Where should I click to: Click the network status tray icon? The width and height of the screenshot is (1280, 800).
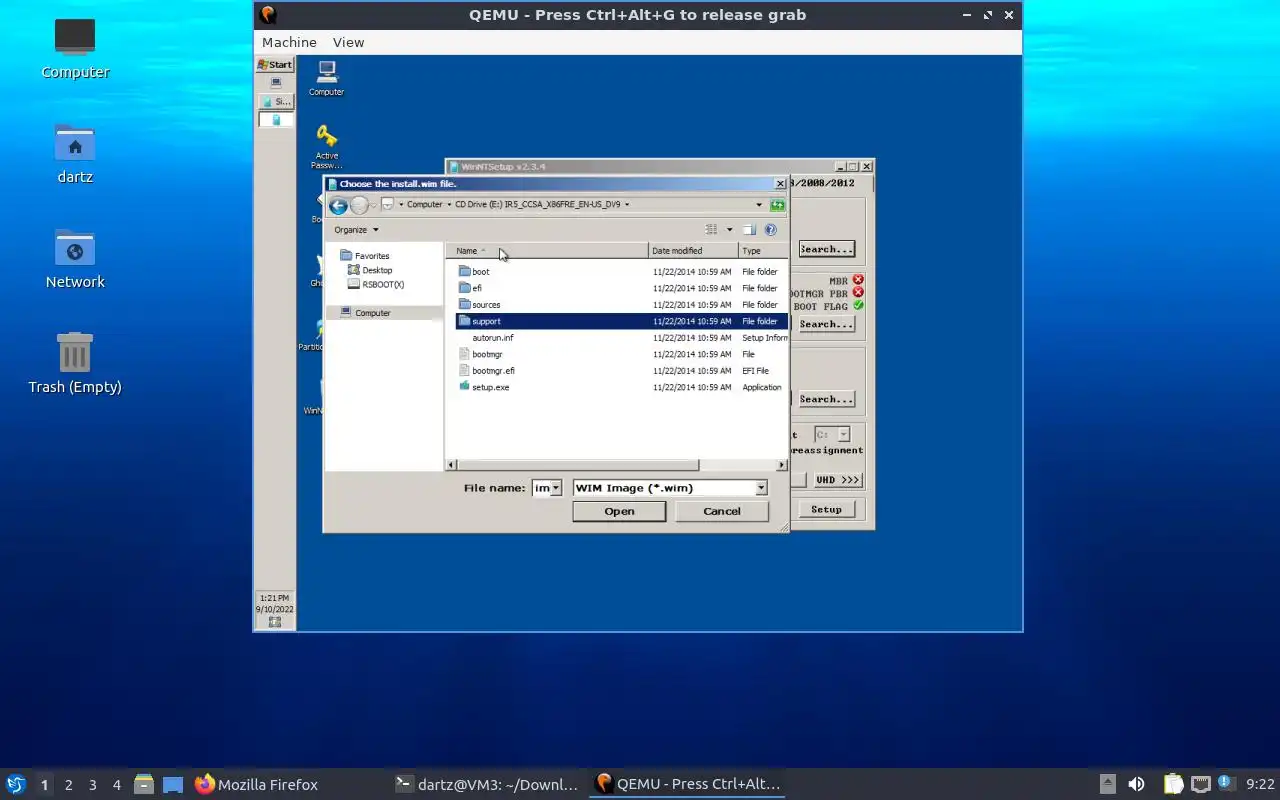click(x=1200, y=784)
